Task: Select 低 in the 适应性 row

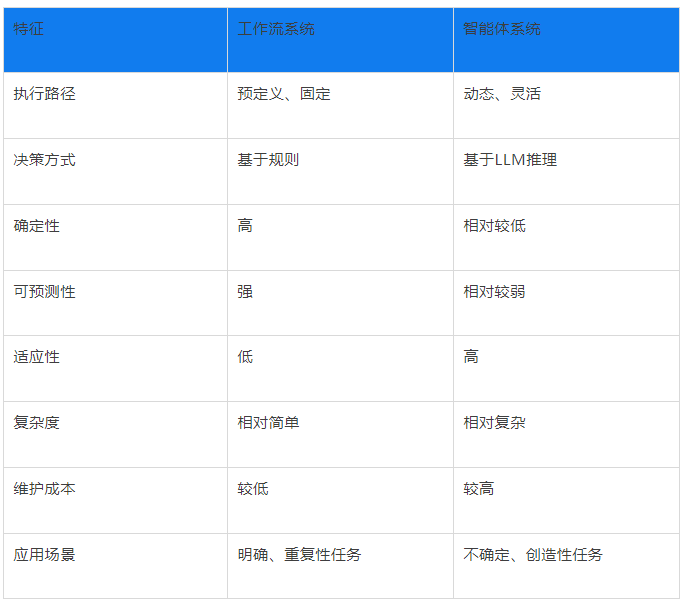Action: tap(340, 369)
